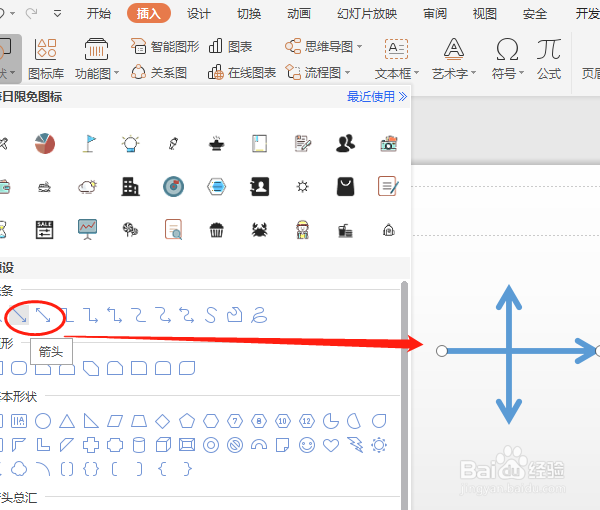Click the 最近使用 link
This screenshot has width=600, height=510.
tap(377, 96)
